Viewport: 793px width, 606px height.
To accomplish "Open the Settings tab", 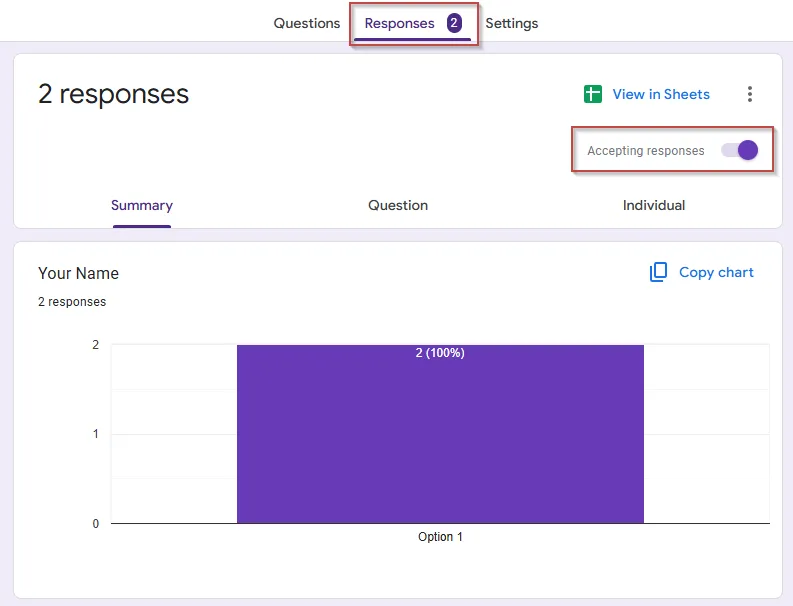I will pos(512,23).
